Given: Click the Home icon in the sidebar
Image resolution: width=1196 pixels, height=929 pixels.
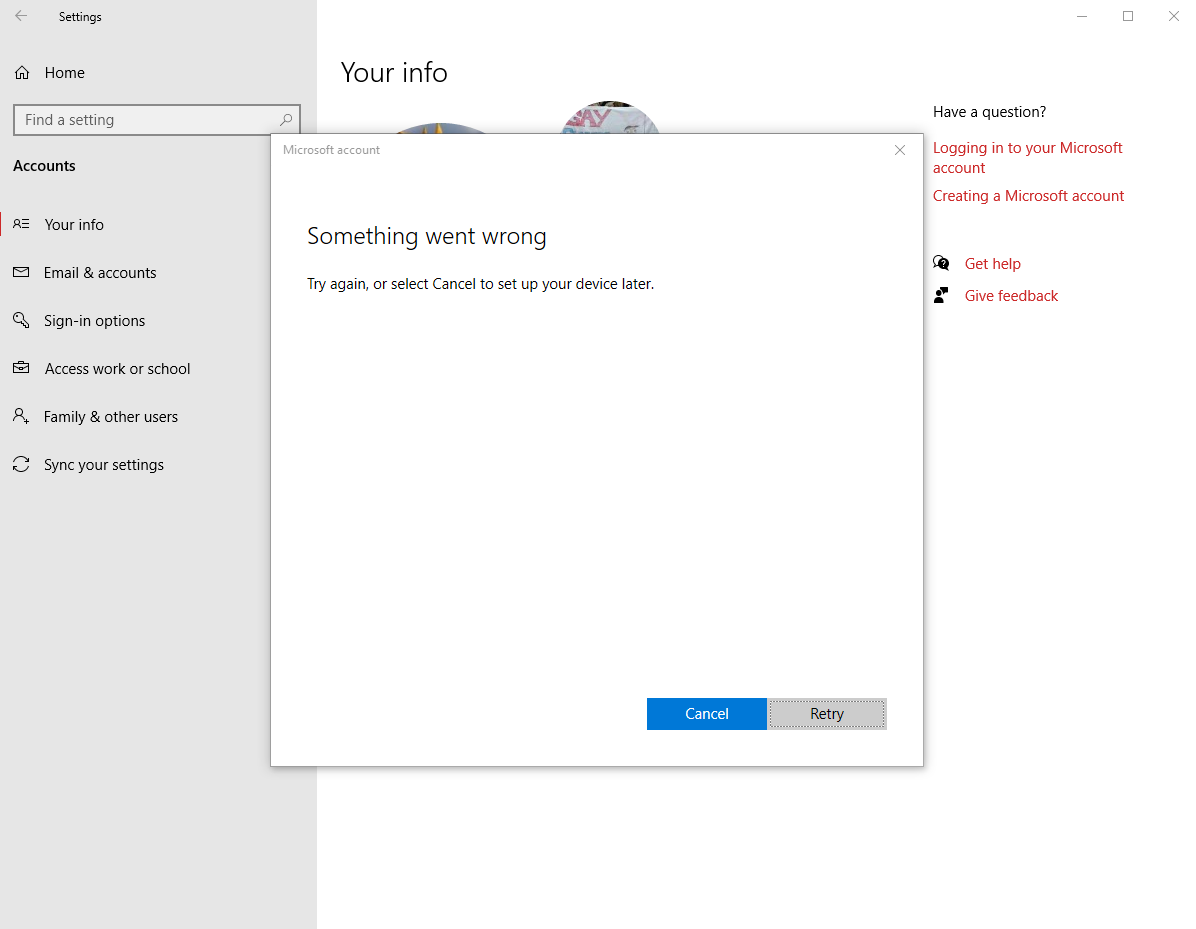Looking at the screenshot, I should click(21, 72).
